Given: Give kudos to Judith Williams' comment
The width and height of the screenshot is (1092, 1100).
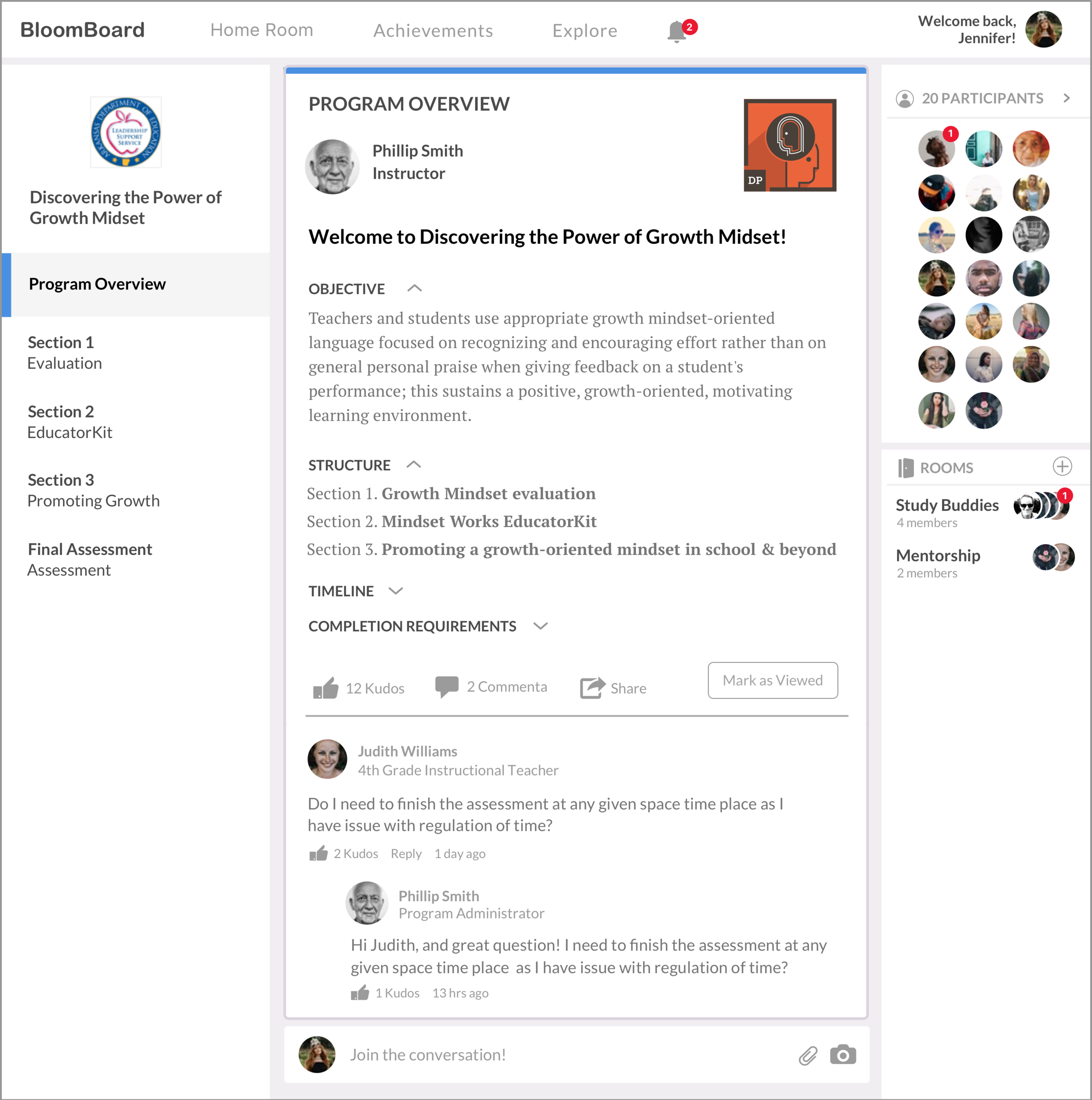Looking at the screenshot, I should click(318, 853).
